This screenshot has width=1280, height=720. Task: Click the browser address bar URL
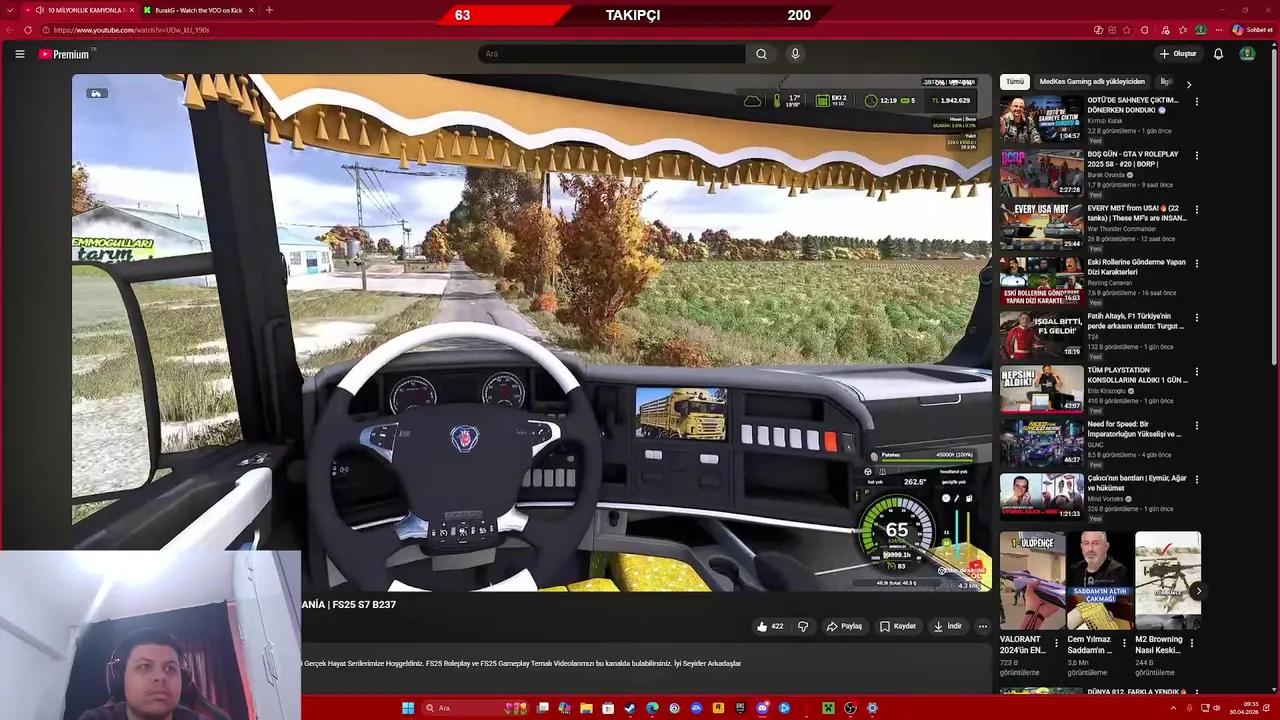pos(131,30)
